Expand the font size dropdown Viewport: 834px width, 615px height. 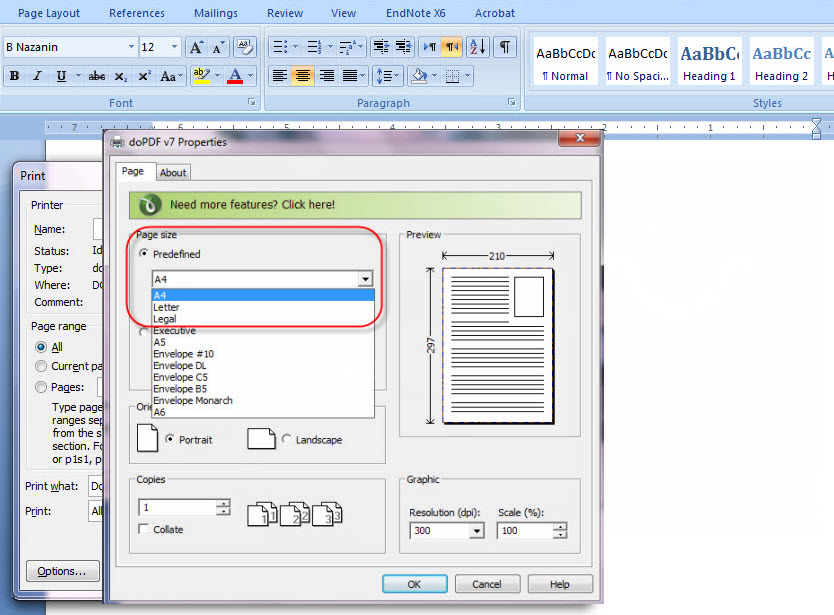pyautogui.click(x=175, y=48)
